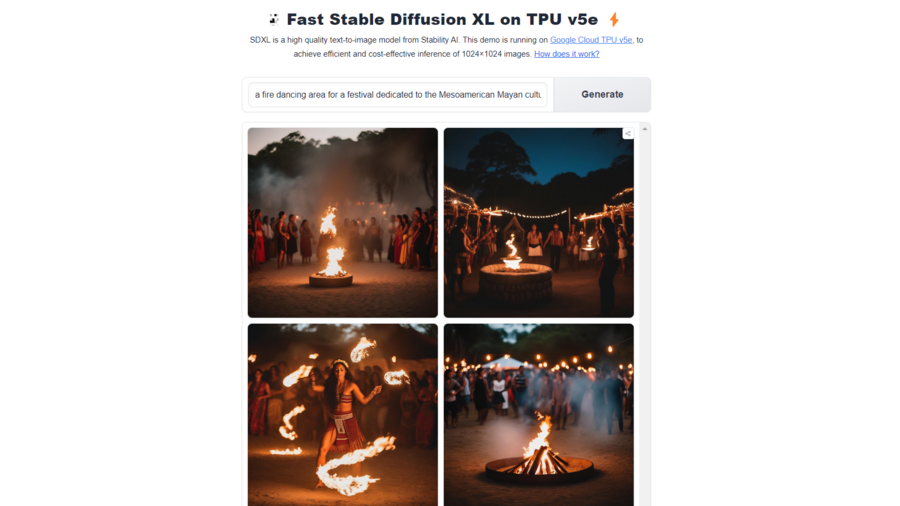Open the stone fire pit night image
Screen dimensions: 900x506
point(538,223)
